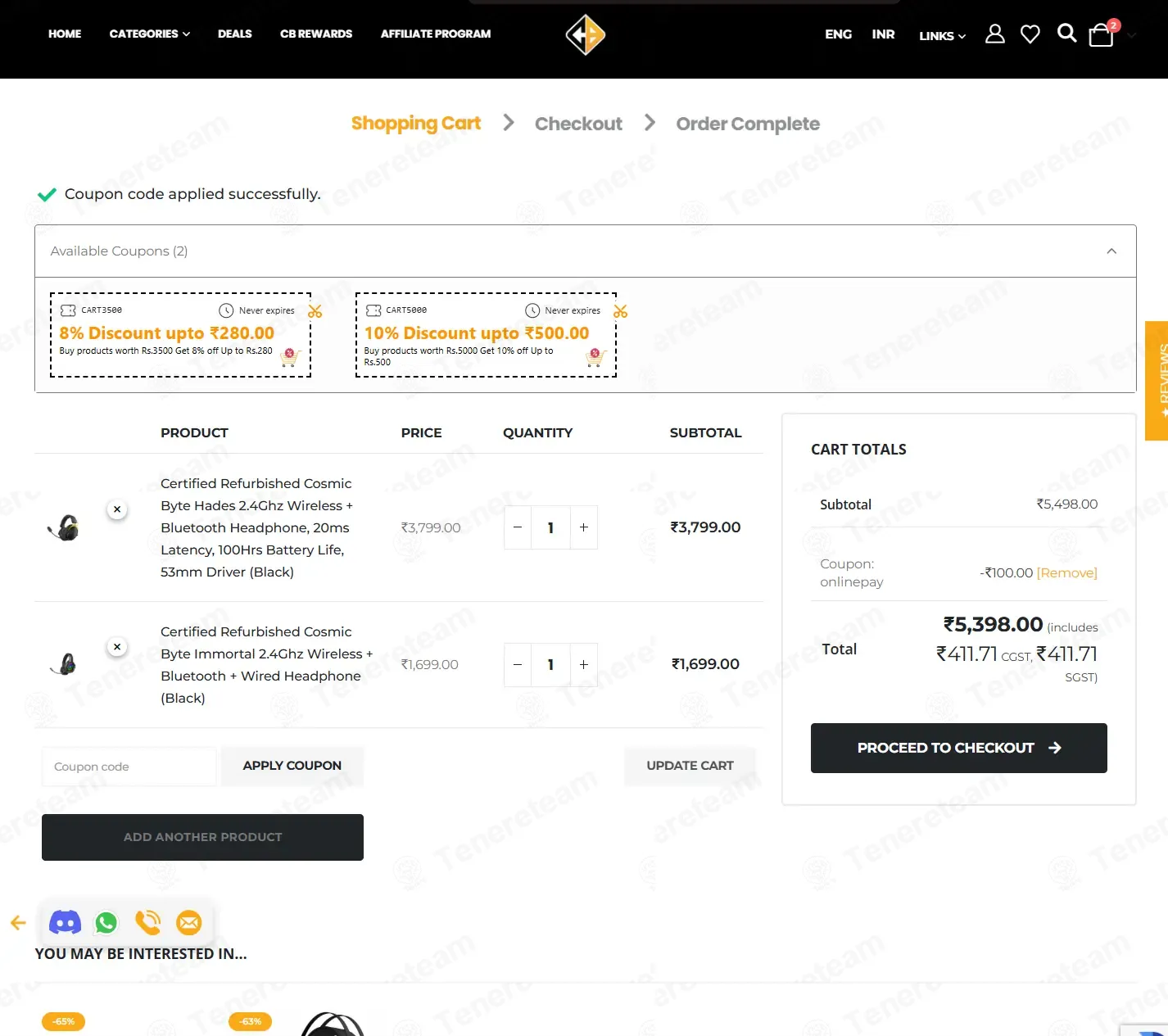Click the ₹5,498.00 subtotal value
This screenshot has width=1168, height=1036.
1066,504
